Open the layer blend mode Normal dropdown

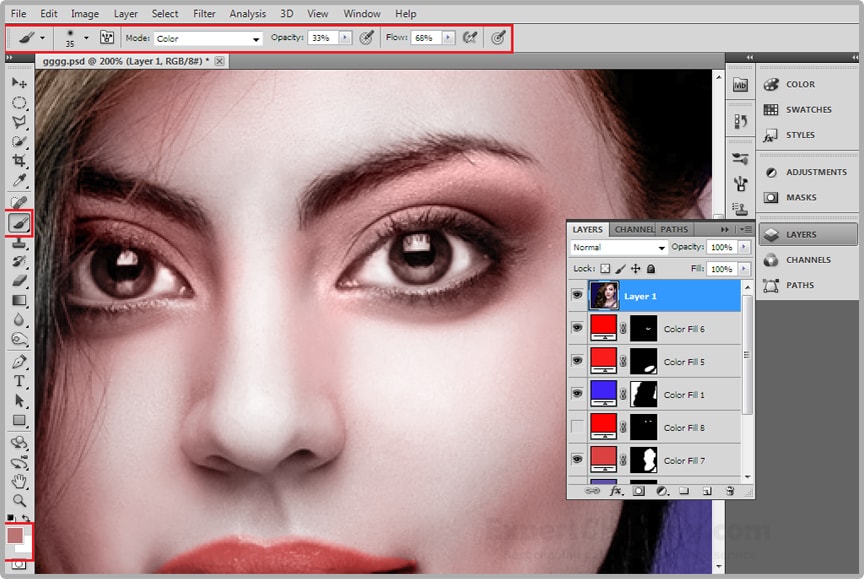619,247
